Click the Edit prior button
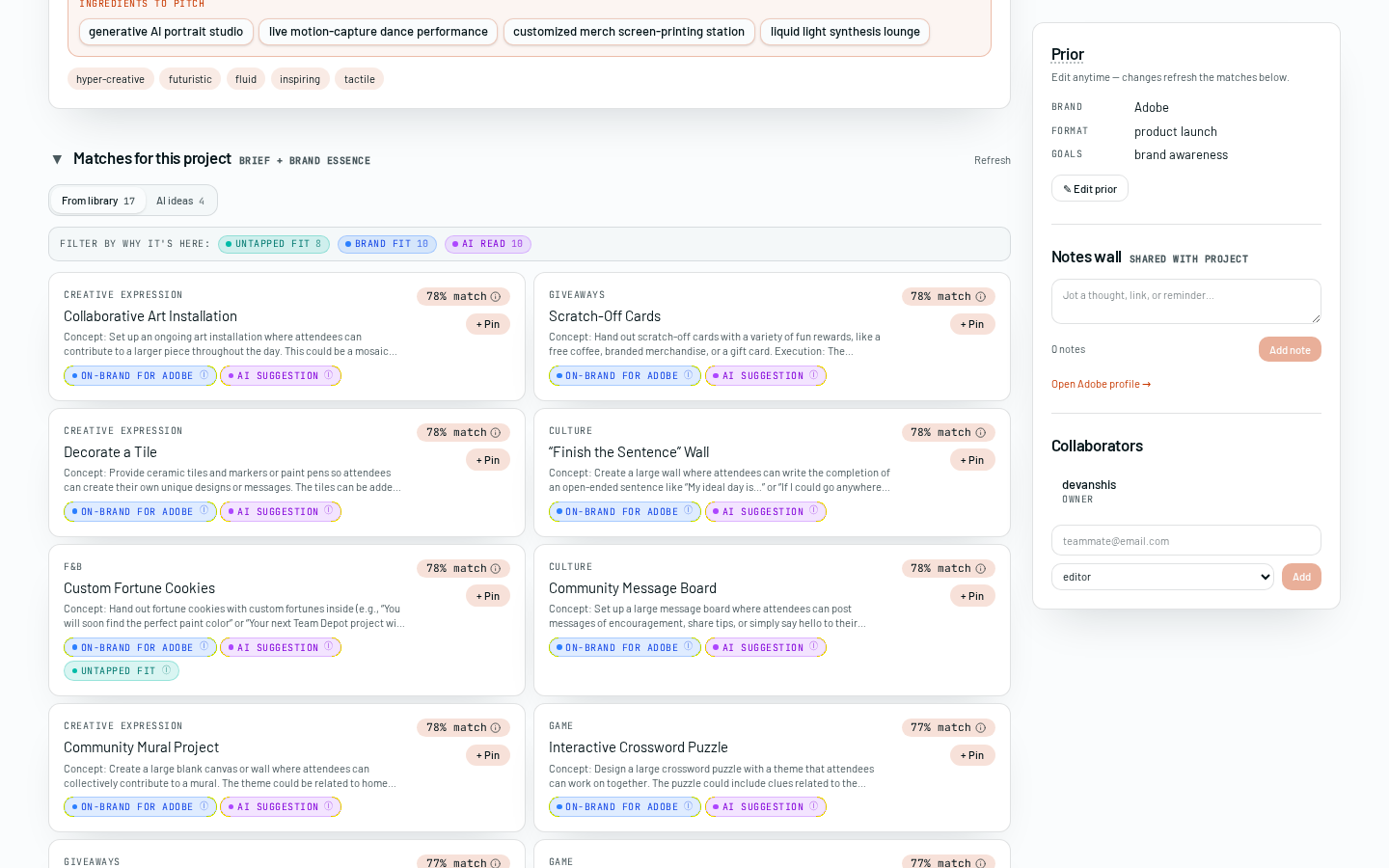Viewport: 1389px width, 868px height. pyautogui.click(x=1090, y=189)
